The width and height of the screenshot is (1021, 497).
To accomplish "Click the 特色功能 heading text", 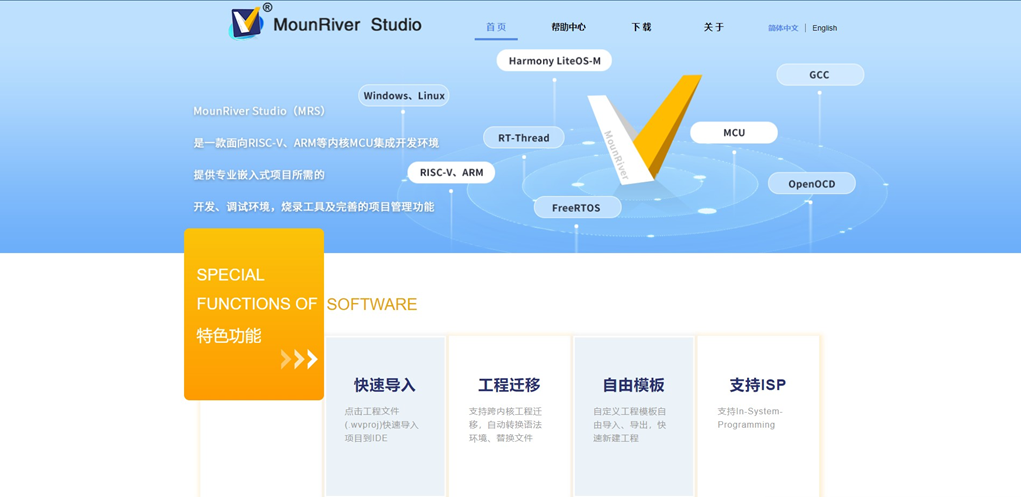I will point(229,336).
